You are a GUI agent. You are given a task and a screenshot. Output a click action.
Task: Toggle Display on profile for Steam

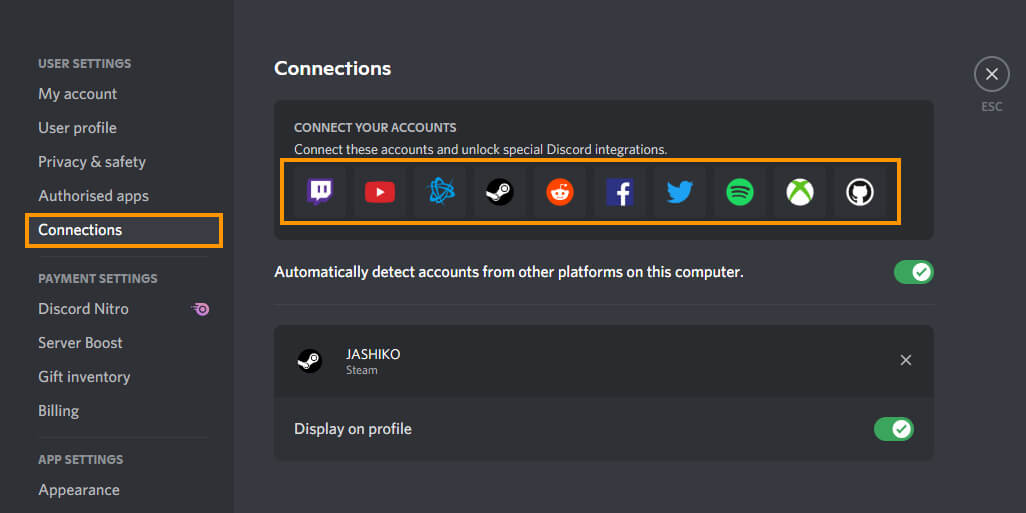[x=894, y=429]
